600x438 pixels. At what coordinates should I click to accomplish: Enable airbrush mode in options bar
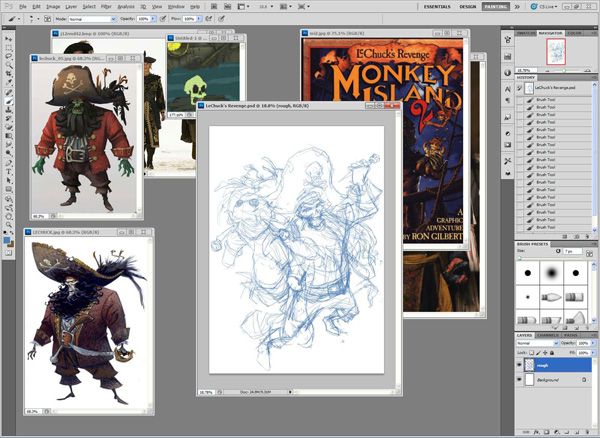click(x=209, y=18)
